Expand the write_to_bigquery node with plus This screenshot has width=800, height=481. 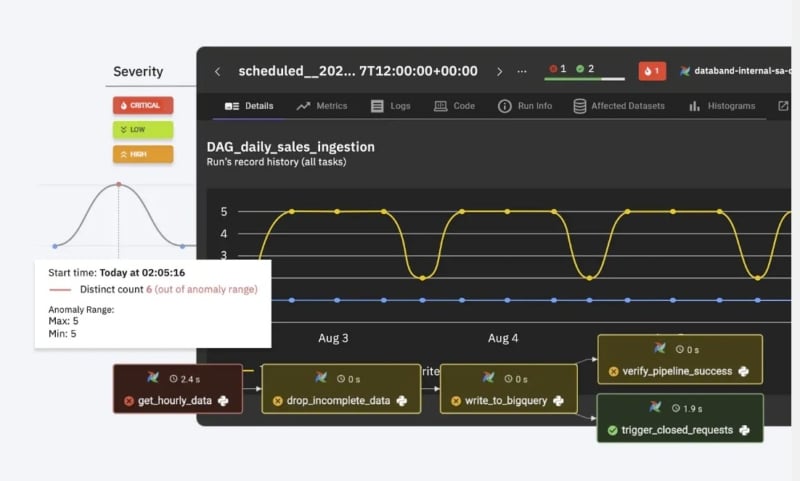[x=557, y=401]
